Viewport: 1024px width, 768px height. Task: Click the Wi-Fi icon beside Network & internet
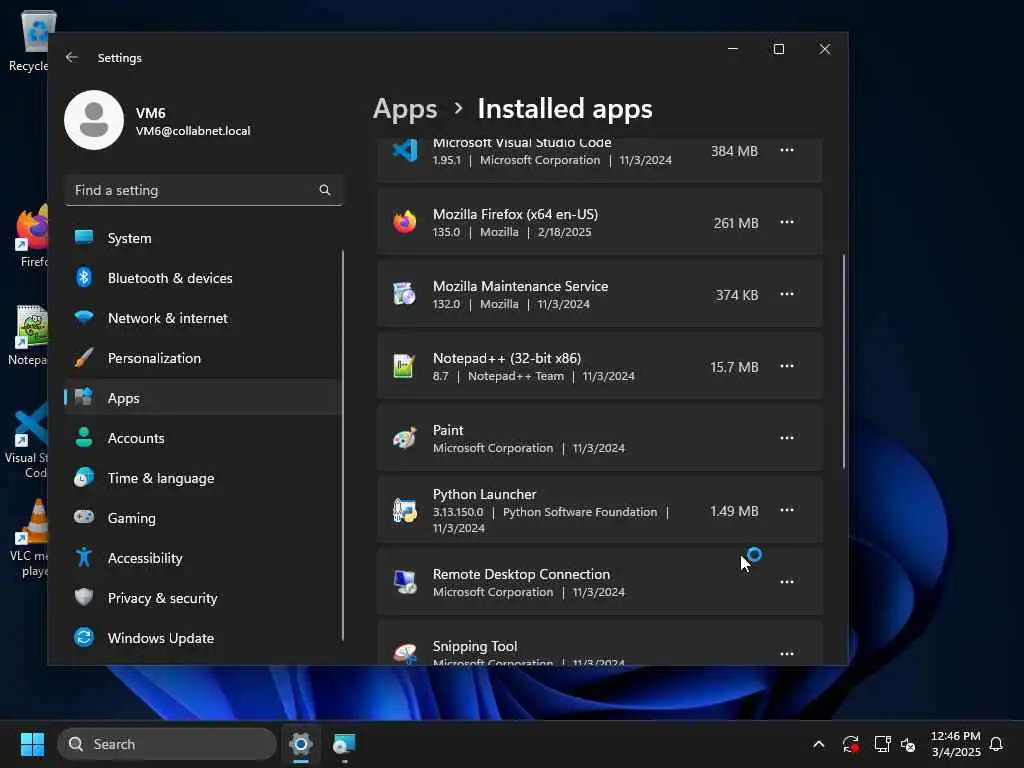pyautogui.click(x=84, y=317)
